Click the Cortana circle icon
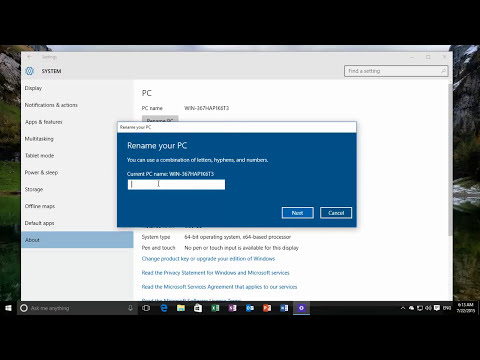The height and width of the screenshot is (360, 480). 24,308
